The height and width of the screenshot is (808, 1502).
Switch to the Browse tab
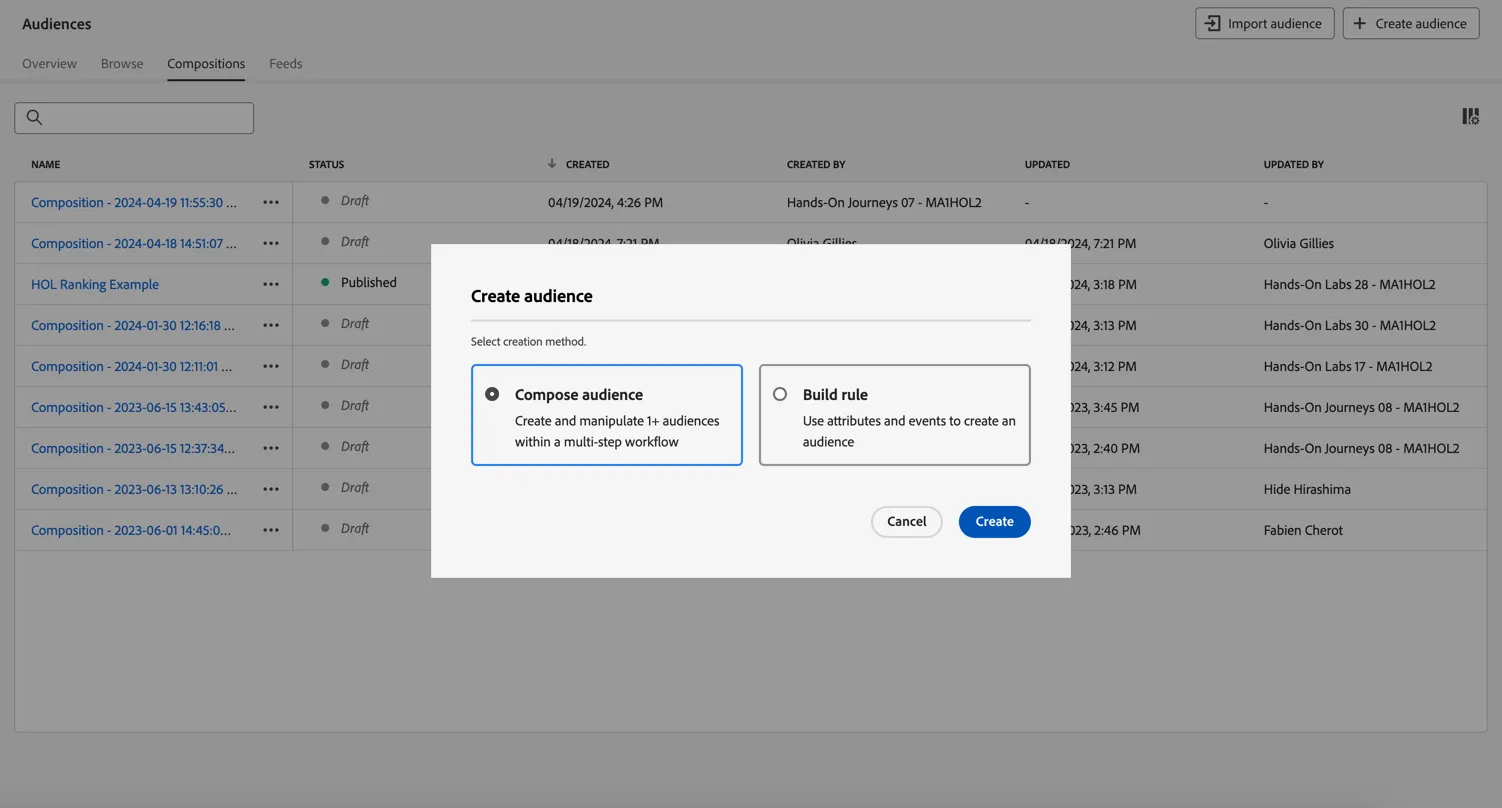[x=122, y=63]
